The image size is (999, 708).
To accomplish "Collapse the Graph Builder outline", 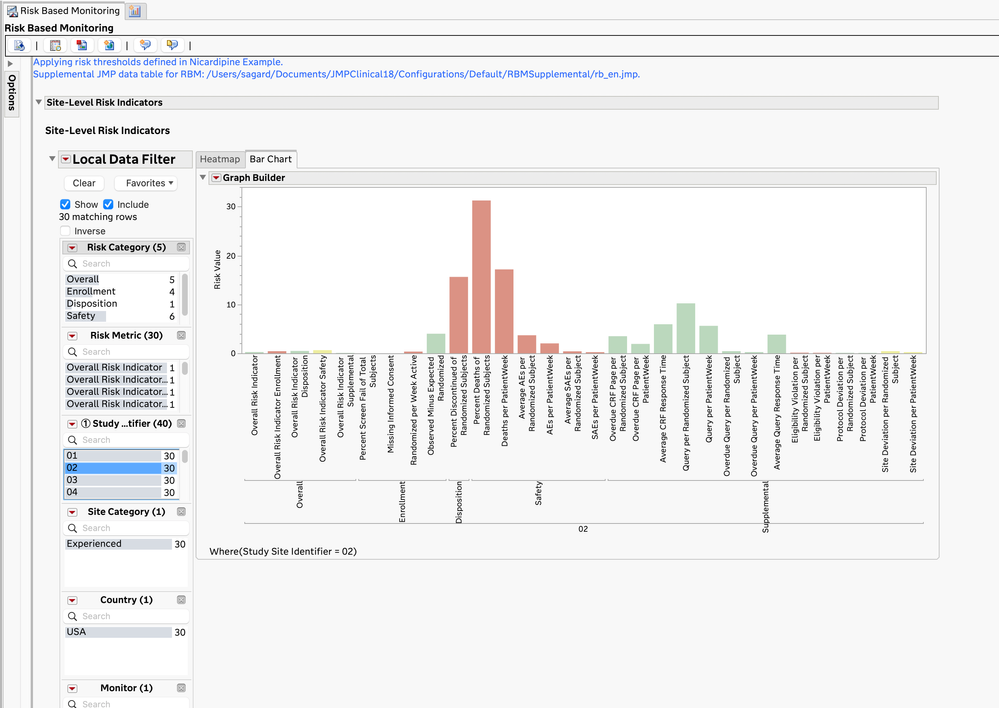I will click(203, 177).
